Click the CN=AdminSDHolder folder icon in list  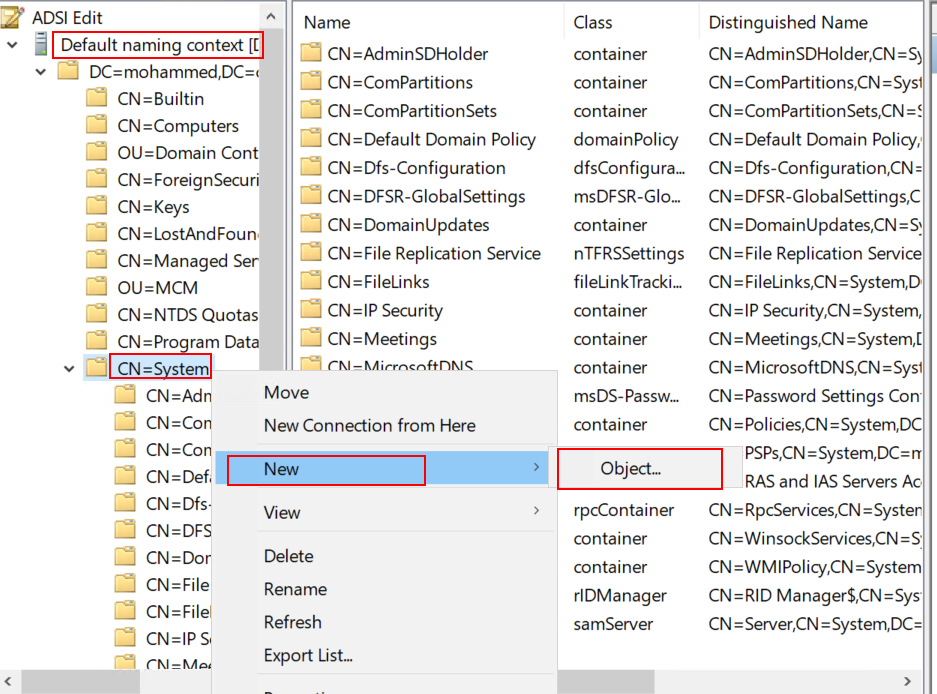pyautogui.click(x=311, y=54)
